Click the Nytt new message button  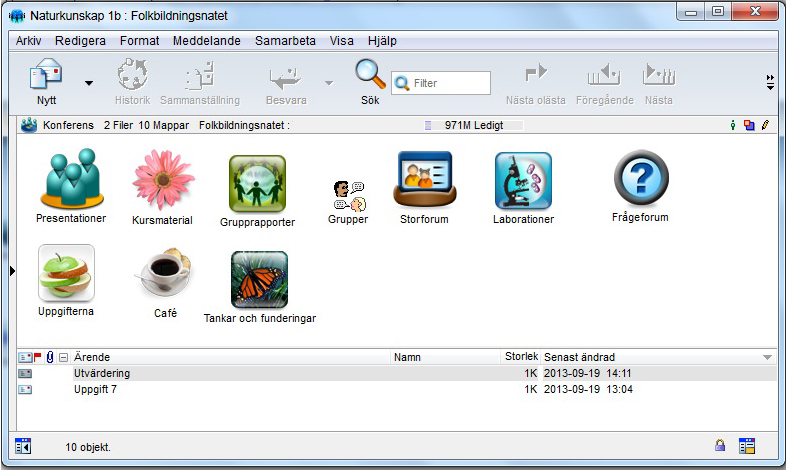pyautogui.click(x=47, y=81)
